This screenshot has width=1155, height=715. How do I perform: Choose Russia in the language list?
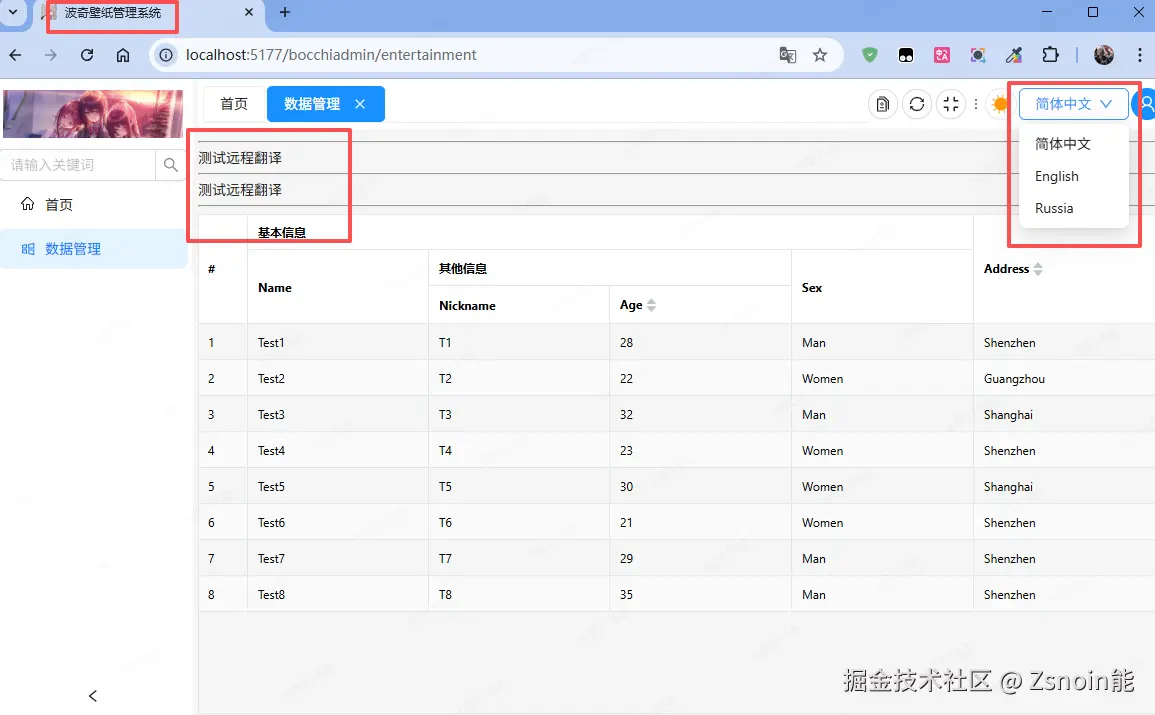pos(1054,208)
